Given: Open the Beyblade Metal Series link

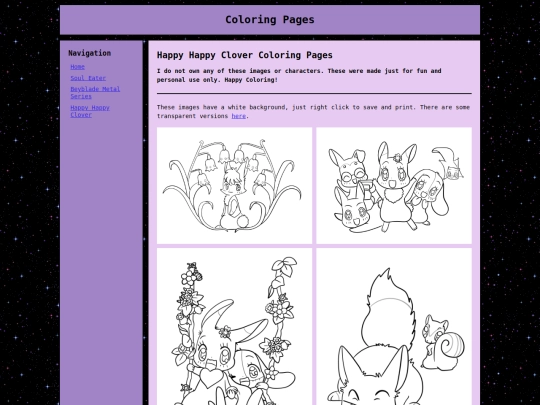Looking at the screenshot, I should tap(95, 93).
